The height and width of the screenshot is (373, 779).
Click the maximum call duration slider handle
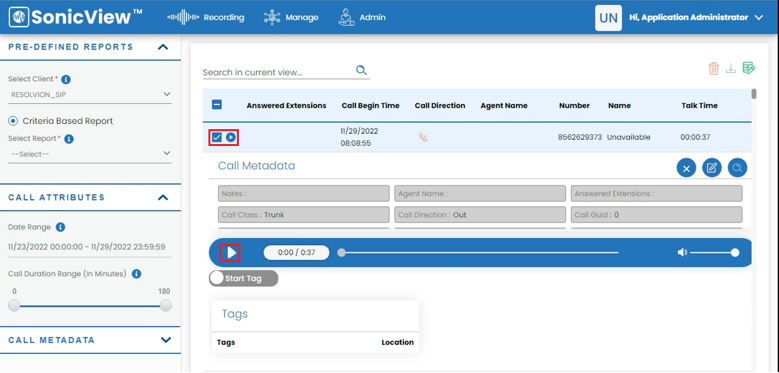point(165,305)
